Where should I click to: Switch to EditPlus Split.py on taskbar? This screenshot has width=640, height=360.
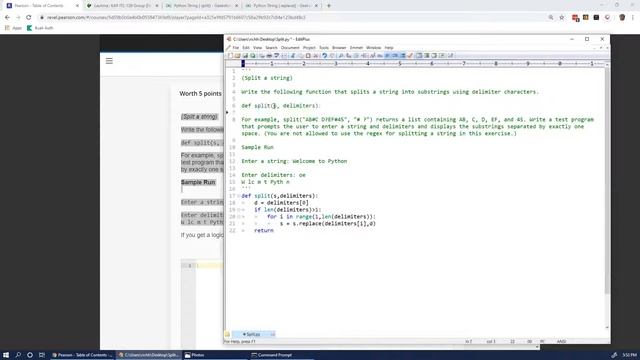[148, 355]
